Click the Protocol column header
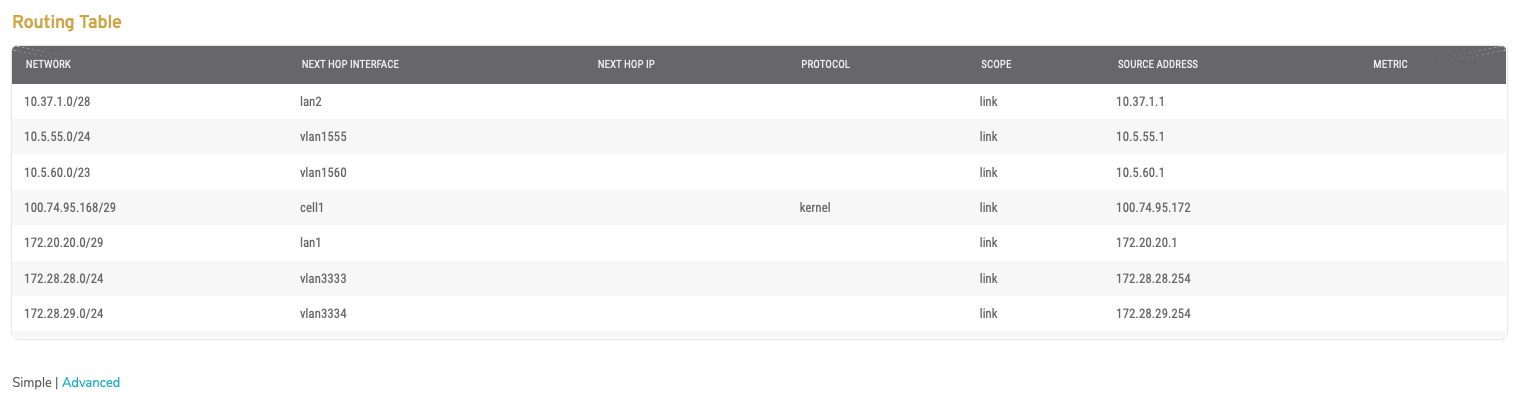1515x393 pixels. point(825,64)
